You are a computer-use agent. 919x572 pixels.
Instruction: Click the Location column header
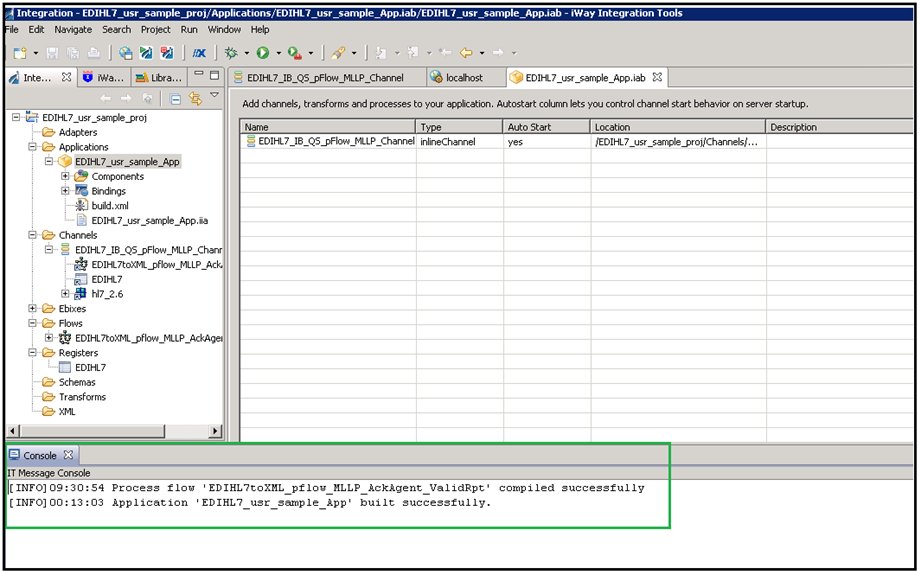tap(678, 127)
